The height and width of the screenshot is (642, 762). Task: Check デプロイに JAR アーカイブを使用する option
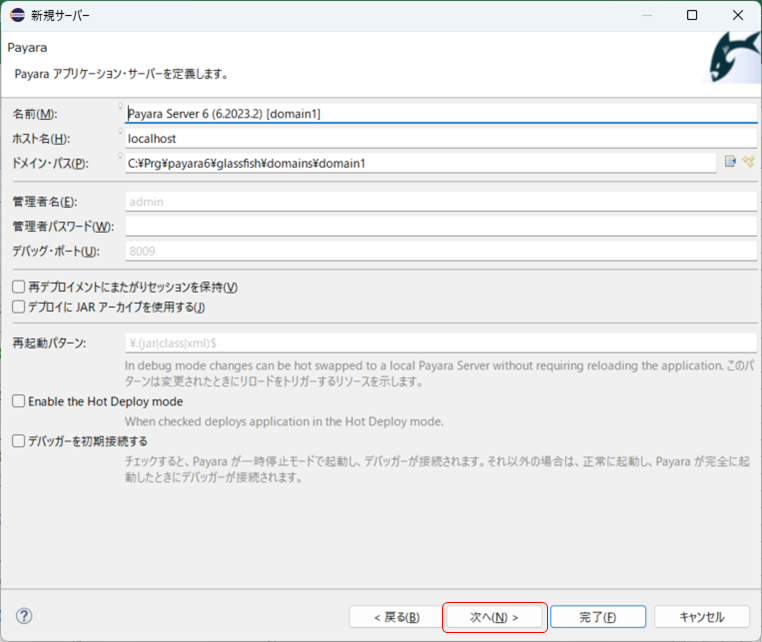(x=18, y=307)
